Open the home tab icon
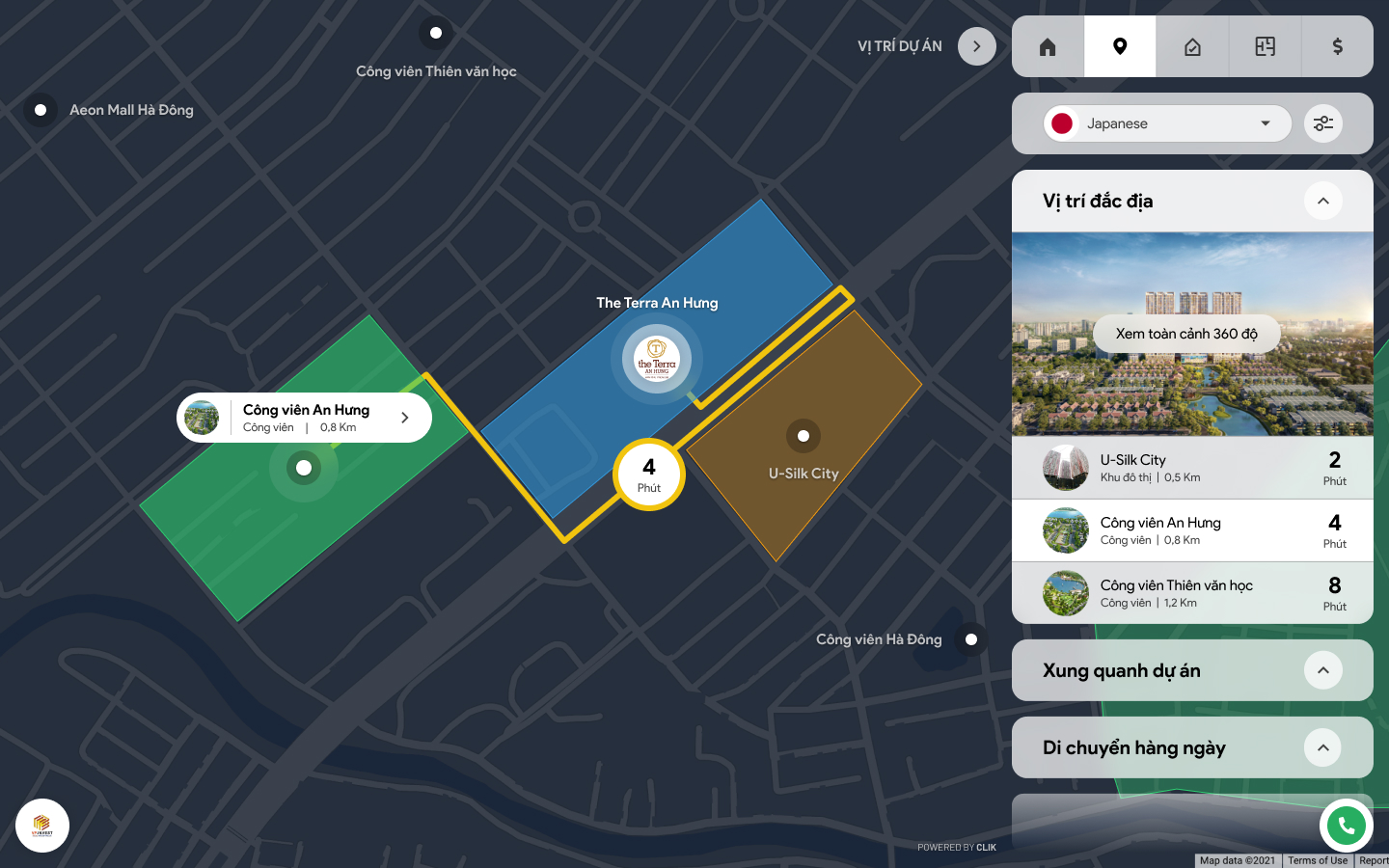The image size is (1389, 868). click(x=1048, y=46)
